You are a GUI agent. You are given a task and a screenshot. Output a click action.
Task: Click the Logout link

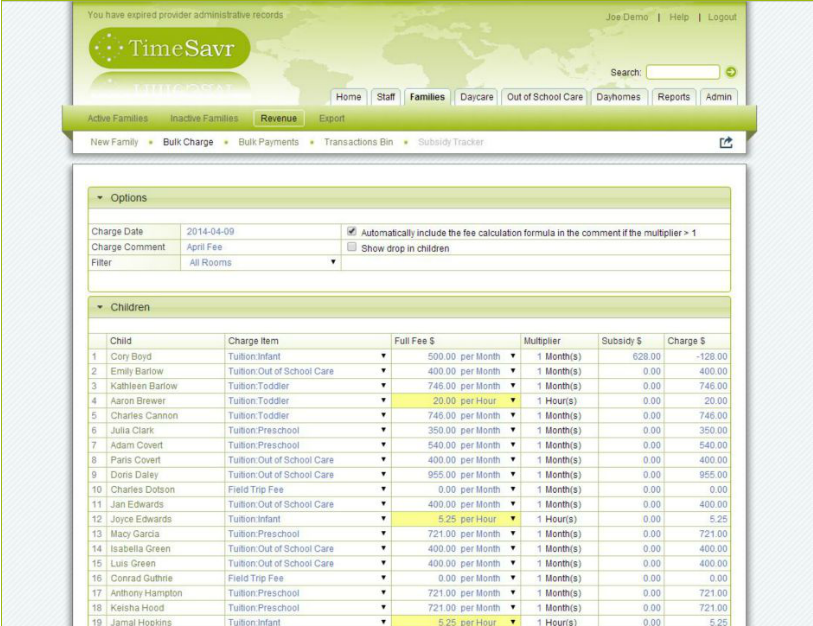pyautogui.click(x=722, y=17)
